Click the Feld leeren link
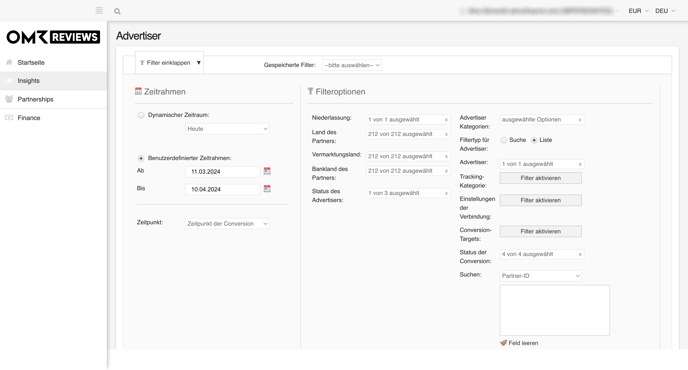 (x=519, y=343)
